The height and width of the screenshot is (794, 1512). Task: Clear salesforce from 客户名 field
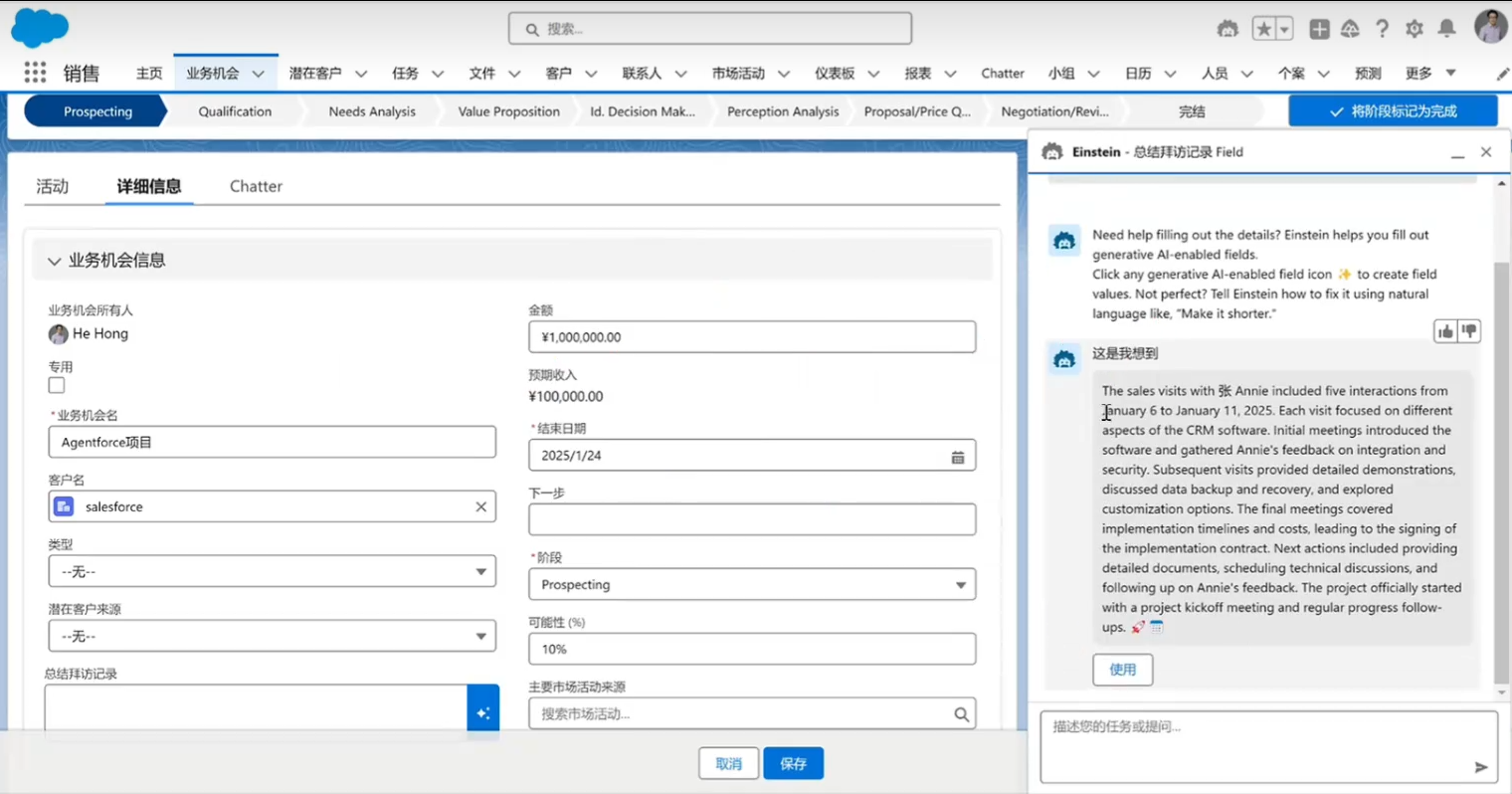coord(481,506)
